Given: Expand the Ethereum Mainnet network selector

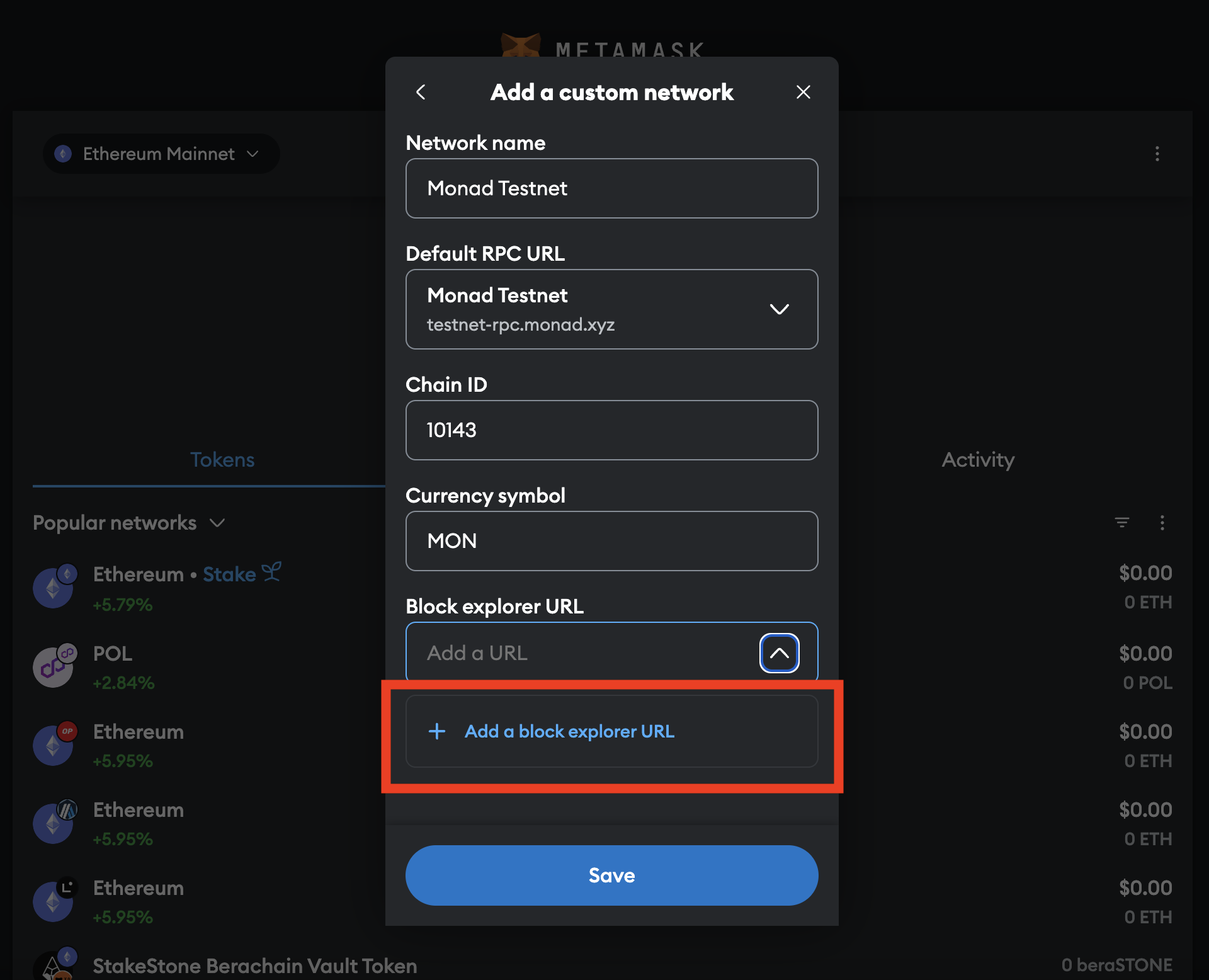Looking at the screenshot, I should tap(254, 154).
